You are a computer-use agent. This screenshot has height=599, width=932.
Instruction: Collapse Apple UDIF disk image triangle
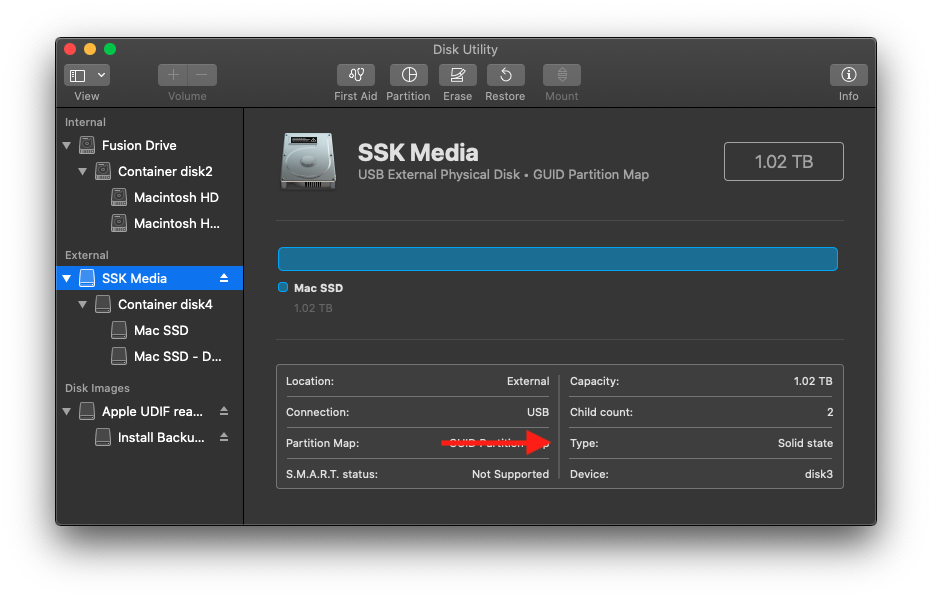pos(67,412)
